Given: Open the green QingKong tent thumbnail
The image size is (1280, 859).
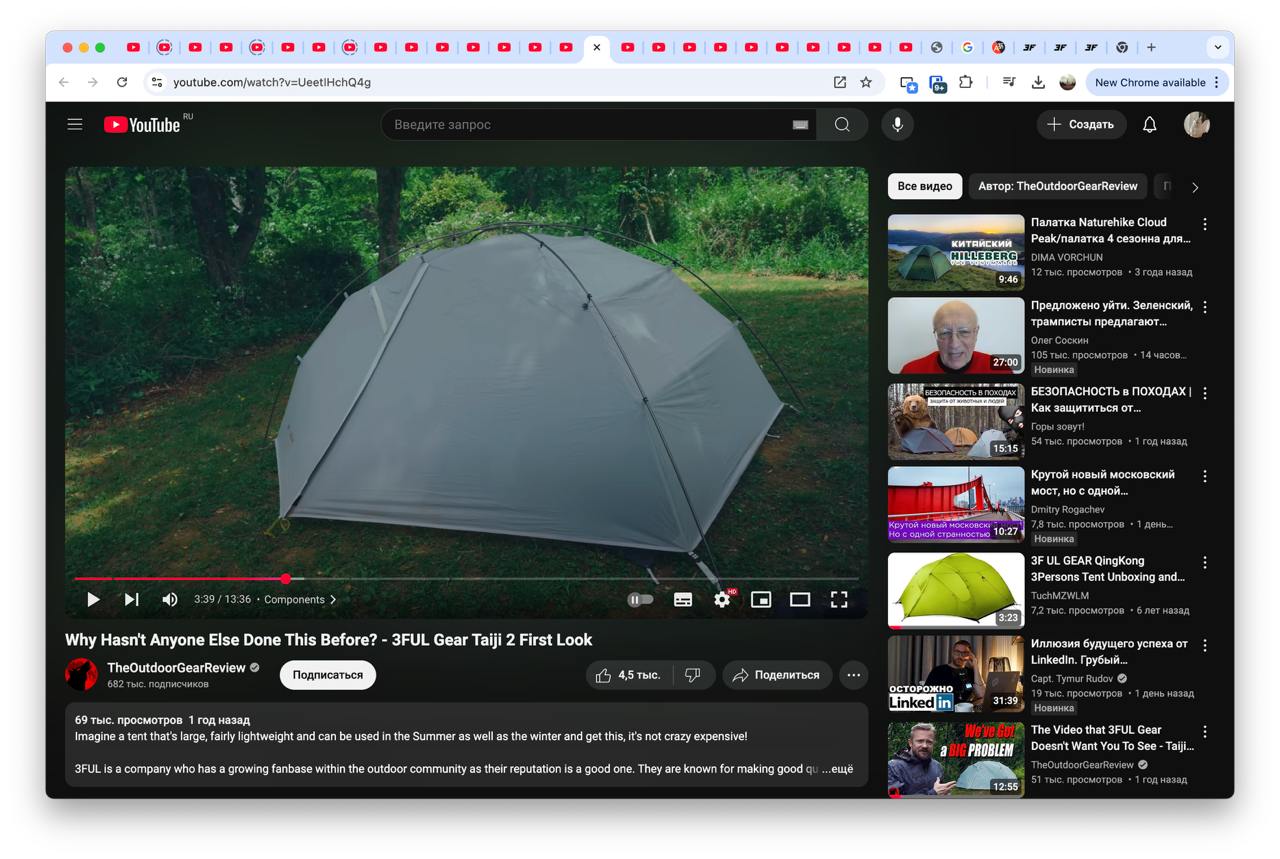Looking at the screenshot, I should (x=956, y=590).
